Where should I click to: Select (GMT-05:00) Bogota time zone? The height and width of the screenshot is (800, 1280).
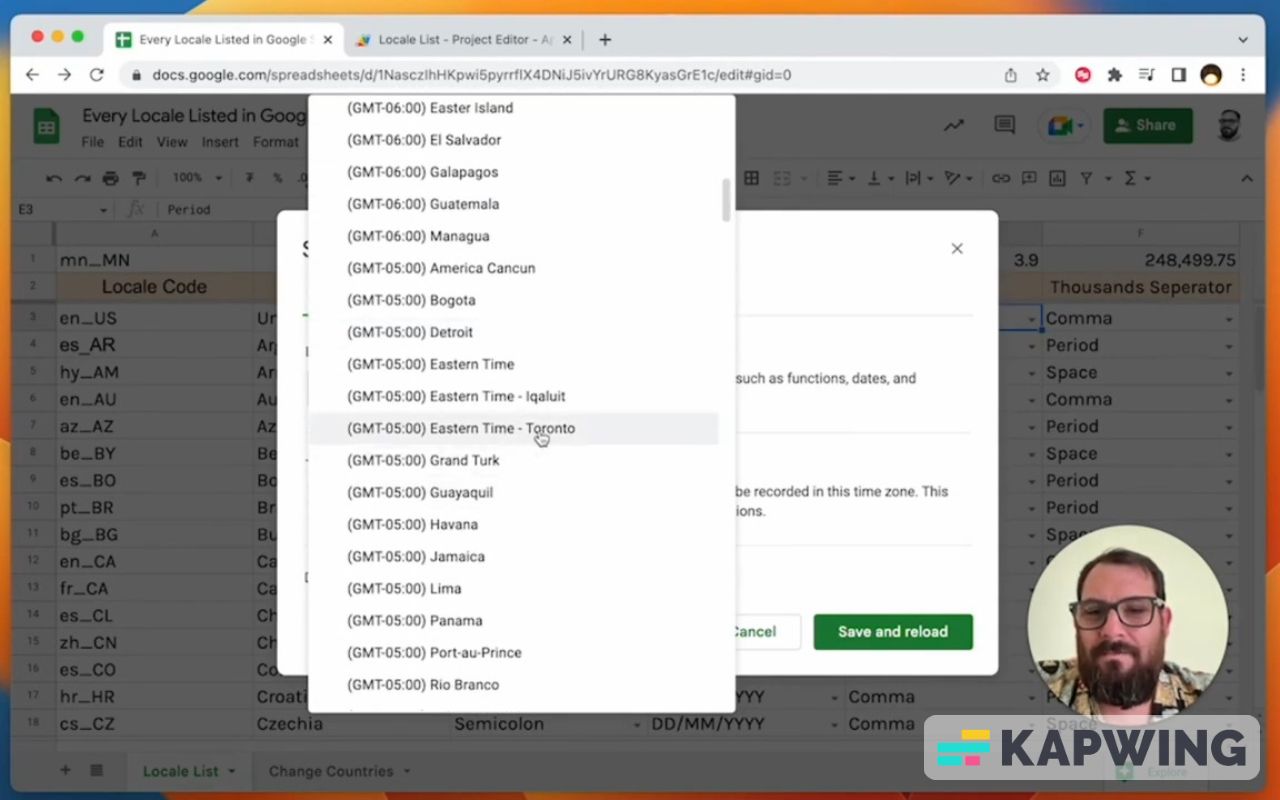coord(513,300)
